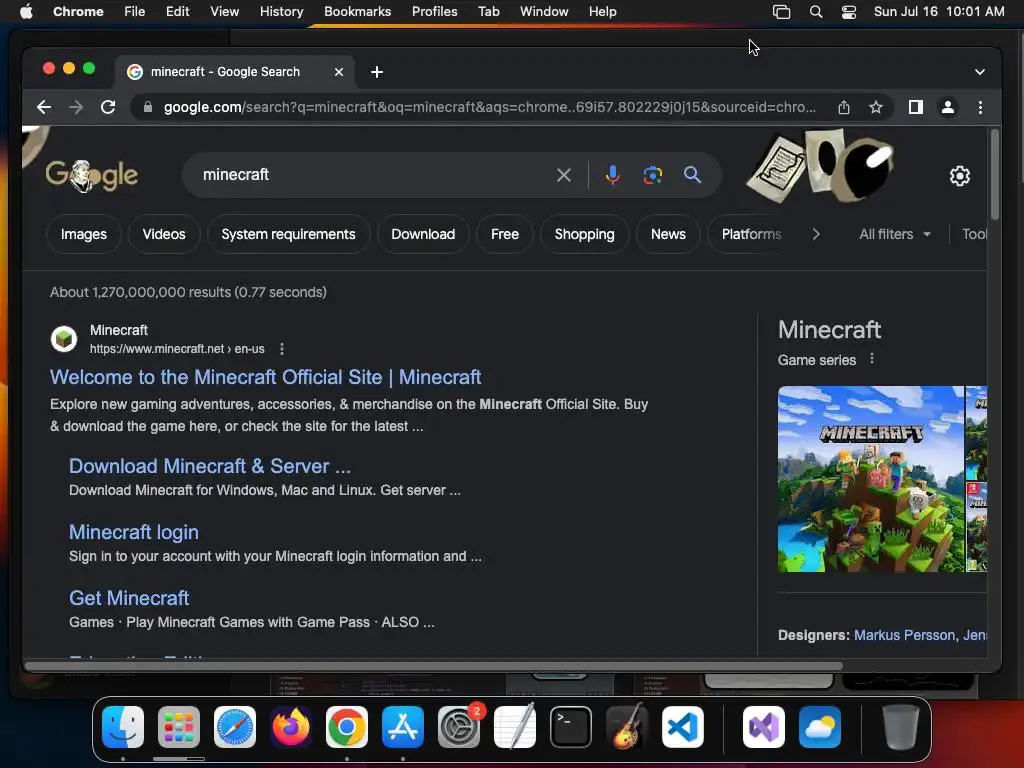Clear the search box with the X icon
Screen dimensions: 1024x768
(x=564, y=175)
